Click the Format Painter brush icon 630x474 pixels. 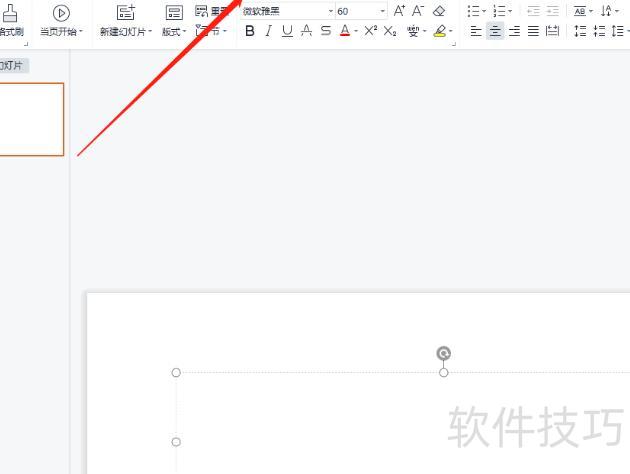pos(10,13)
